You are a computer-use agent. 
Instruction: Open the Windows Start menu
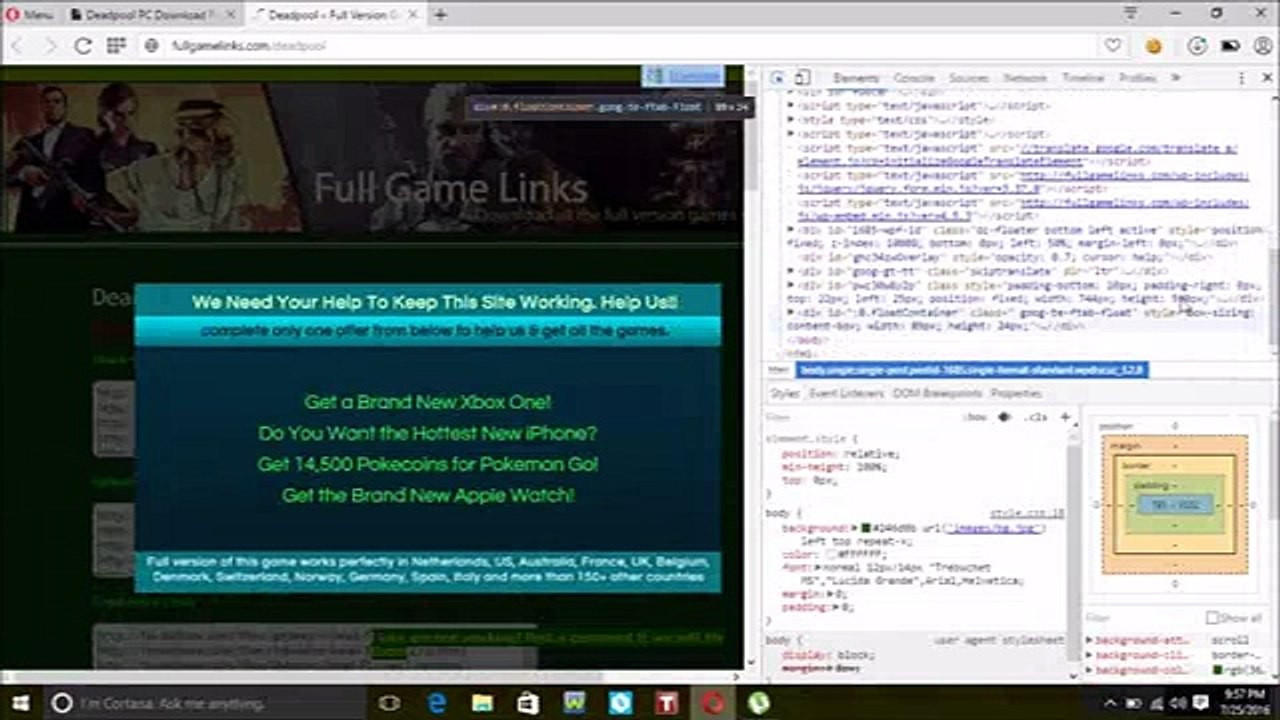[21, 703]
